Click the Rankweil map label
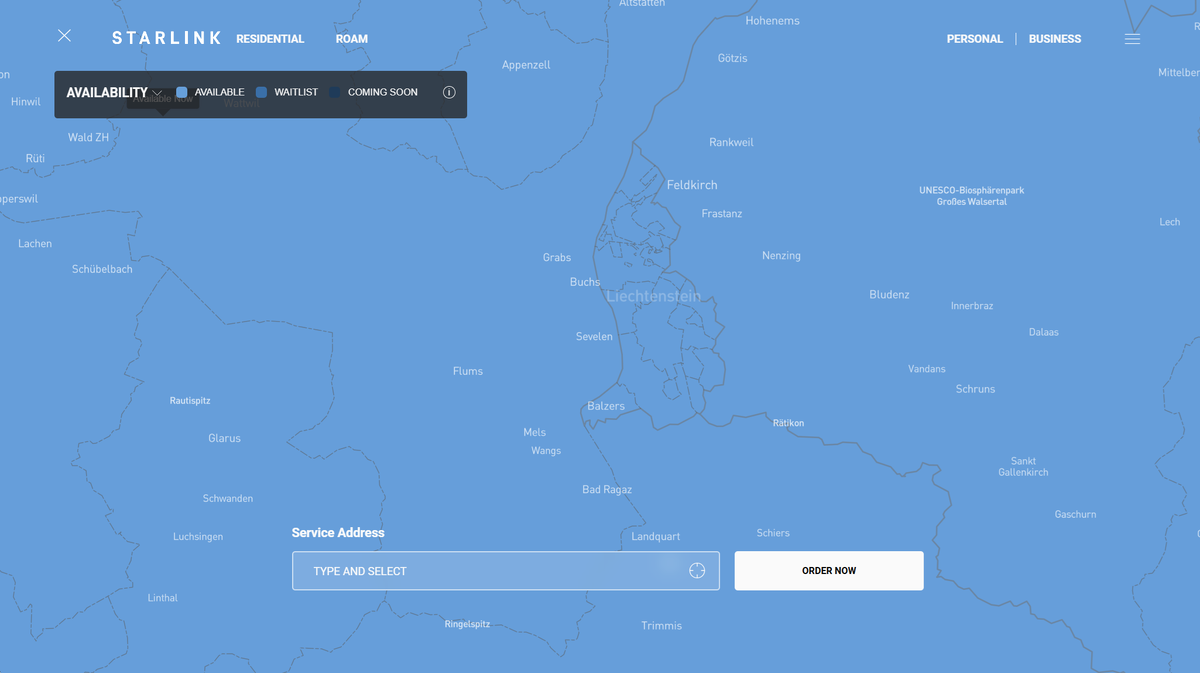The image size is (1200, 673). [731, 142]
